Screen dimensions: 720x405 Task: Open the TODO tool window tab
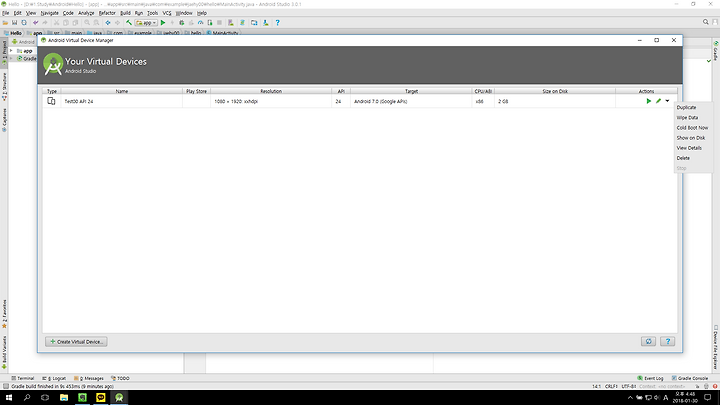120,378
